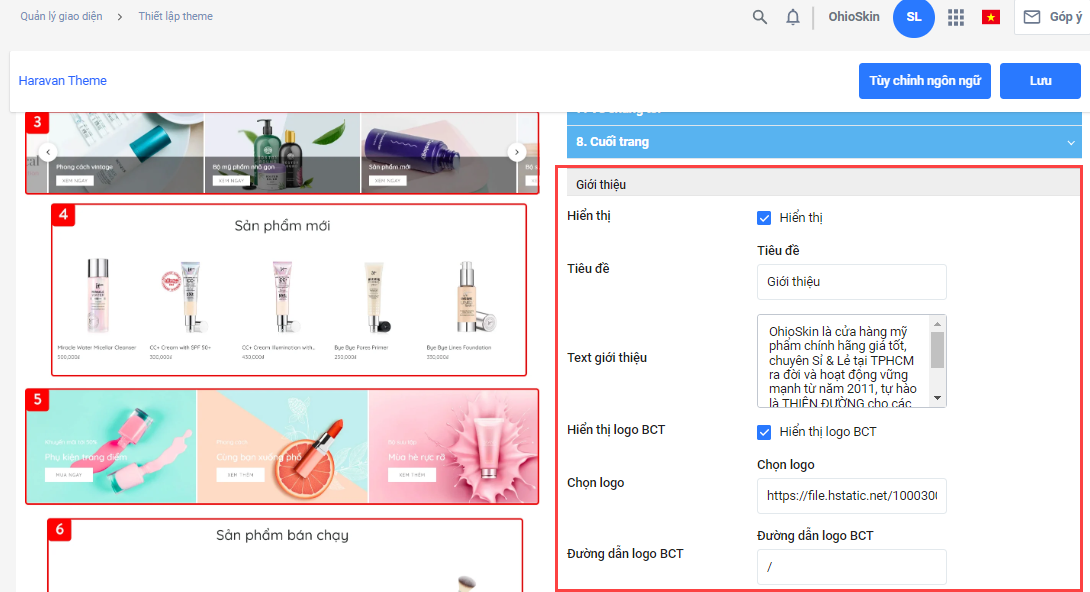Click the Góp ý envelope icon
The height and width of the screenshot is (592, 1090).
coord(1032,17)
